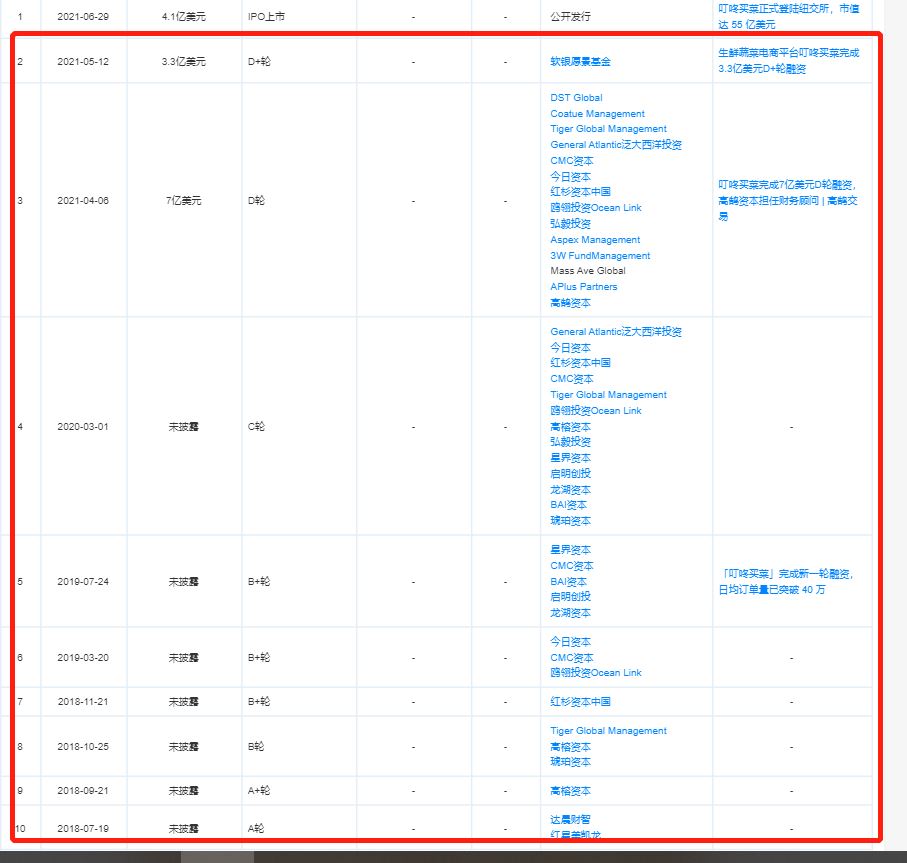Click CMC资本 in the C轮 row
The height and width of the screenshot is (863, 907).
pyautogui.click(x=572, y=379)
